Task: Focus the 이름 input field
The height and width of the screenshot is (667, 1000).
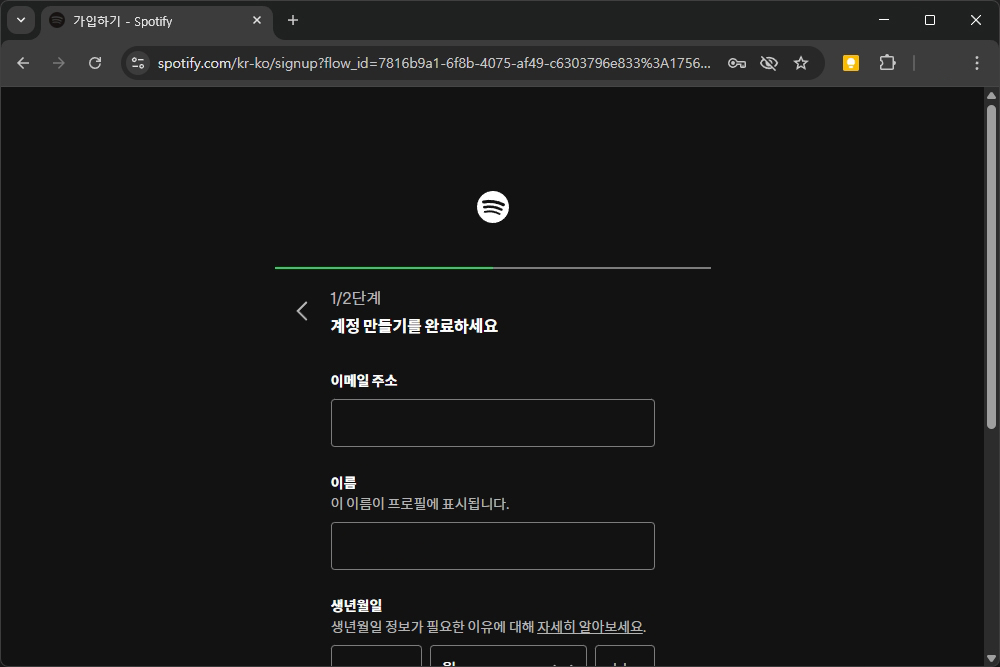Action: pyautogui.click(x=492, y=546)
